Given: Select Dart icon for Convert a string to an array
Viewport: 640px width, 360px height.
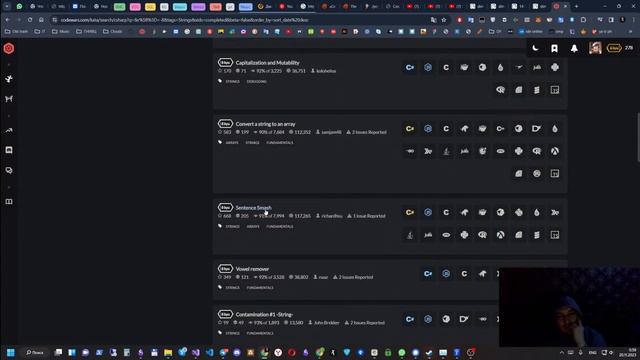Looking at the screenshot, I should click(537, 129).
